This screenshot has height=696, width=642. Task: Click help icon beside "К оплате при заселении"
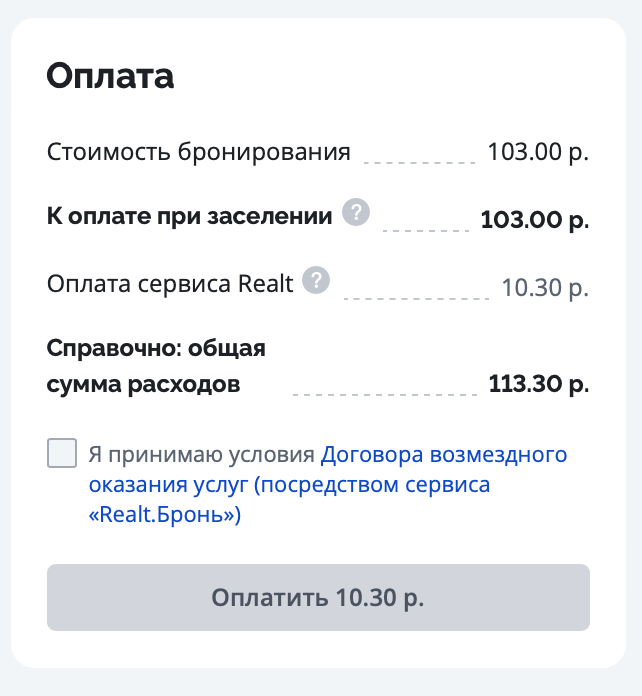(x=356, y=213)
